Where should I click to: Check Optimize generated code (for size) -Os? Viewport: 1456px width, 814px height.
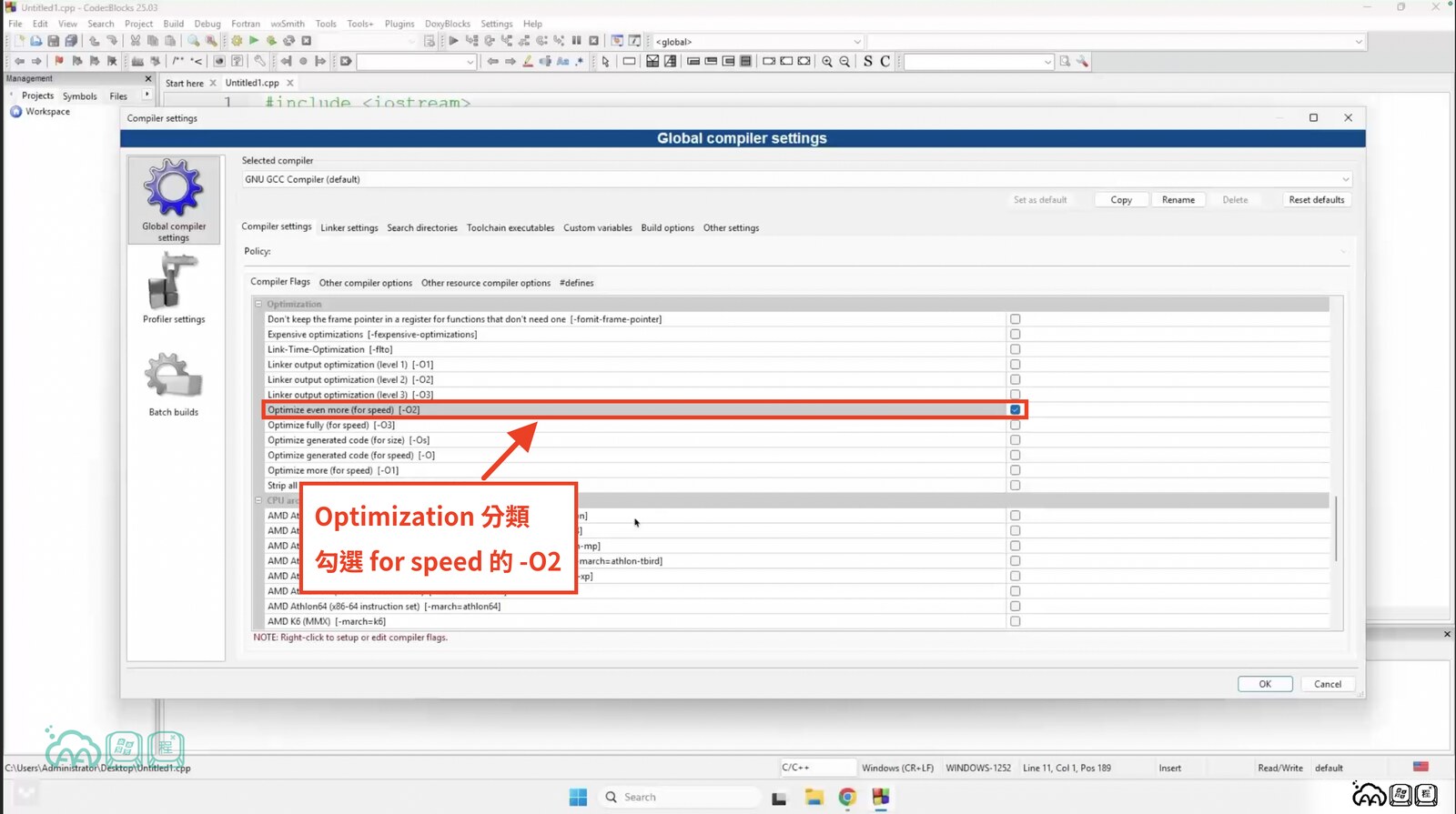point(1015,440)
